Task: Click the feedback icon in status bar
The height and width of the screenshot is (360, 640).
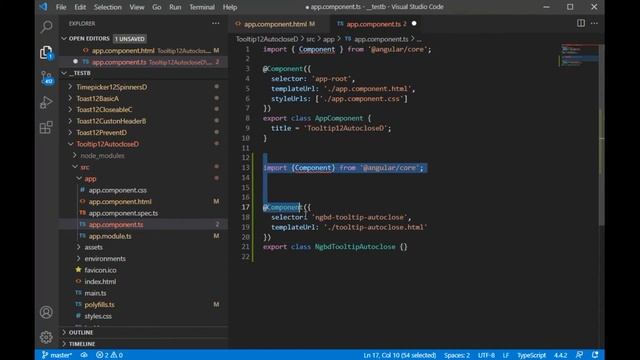Action: pyautogui.click(x=579, y=355)
